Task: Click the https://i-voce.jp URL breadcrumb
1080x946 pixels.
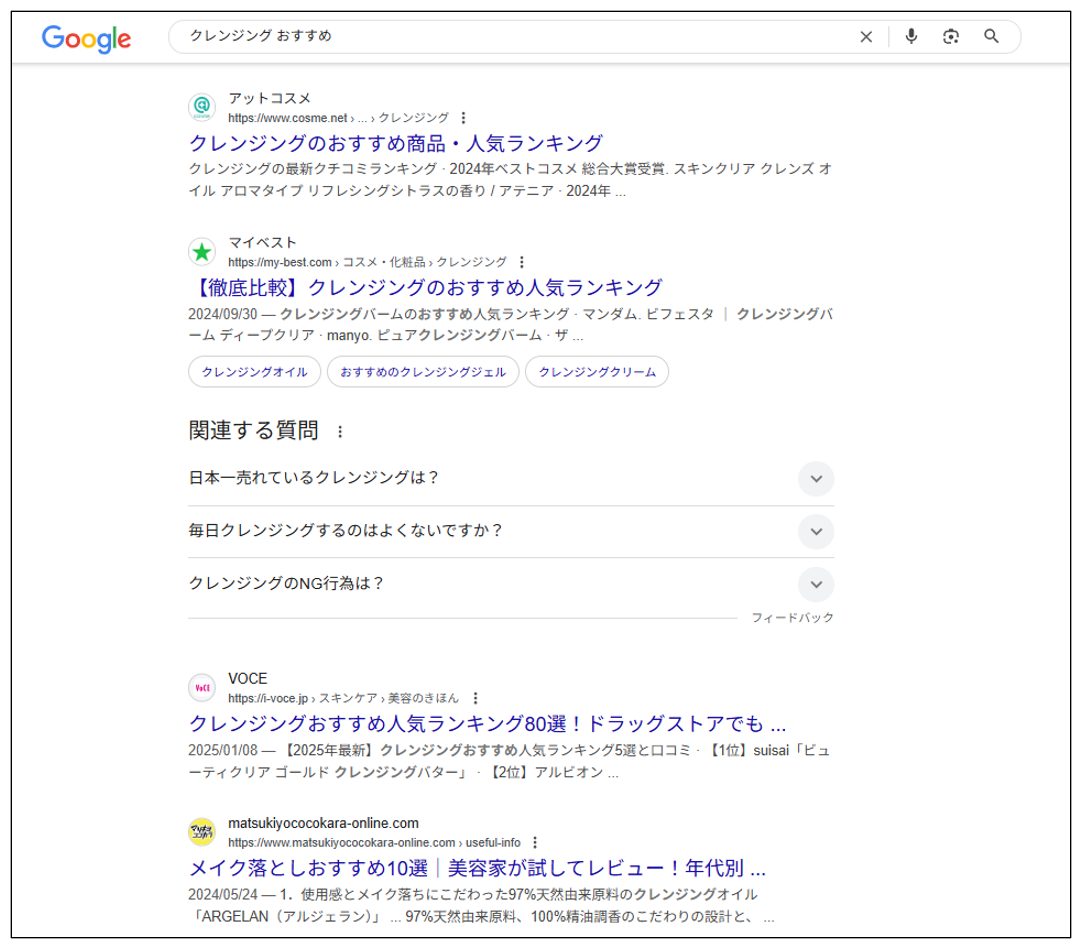Action: (x=343, y=699)
